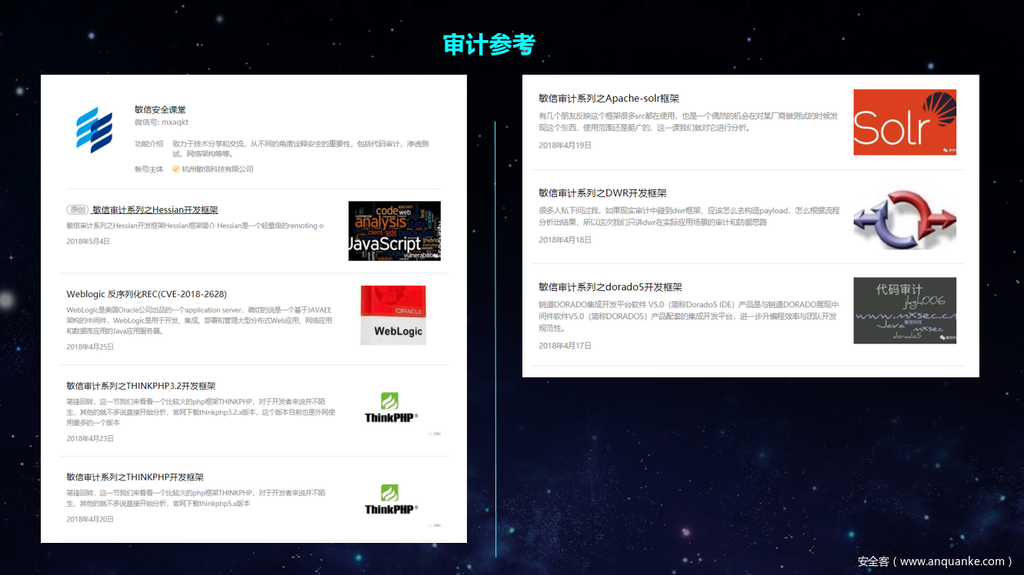Click the 帐号主体 label in the profile
The image size is (1024, 575).
(149, 169)
